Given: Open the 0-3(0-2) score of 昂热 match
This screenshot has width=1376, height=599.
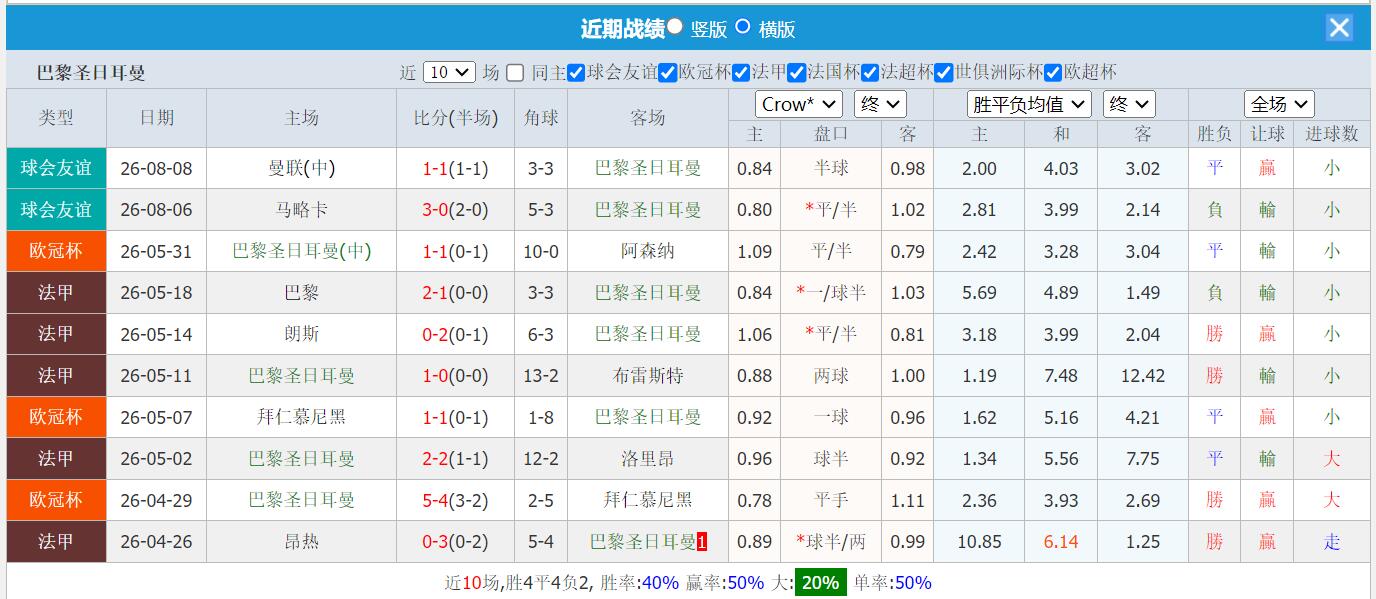Looking at the screenshot, I should (455, 542).
